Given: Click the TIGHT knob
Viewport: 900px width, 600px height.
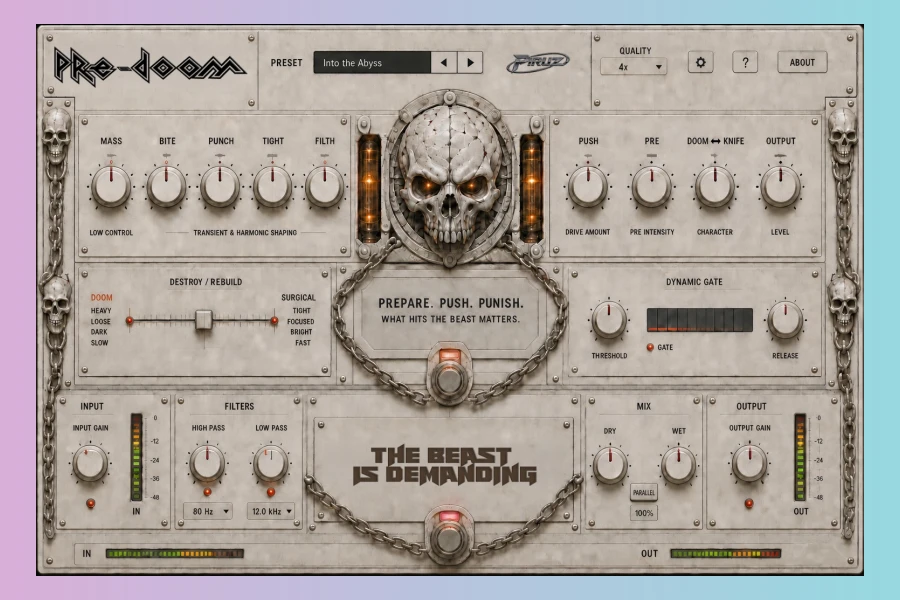Looking at the screenshot, I should pyautogui.click(x=273, y=187).
